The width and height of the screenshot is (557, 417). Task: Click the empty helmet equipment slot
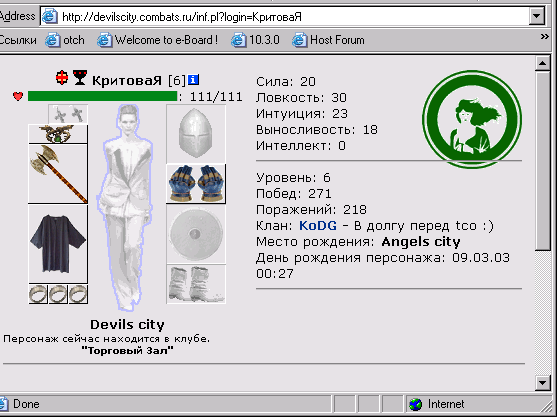(196, 134)
